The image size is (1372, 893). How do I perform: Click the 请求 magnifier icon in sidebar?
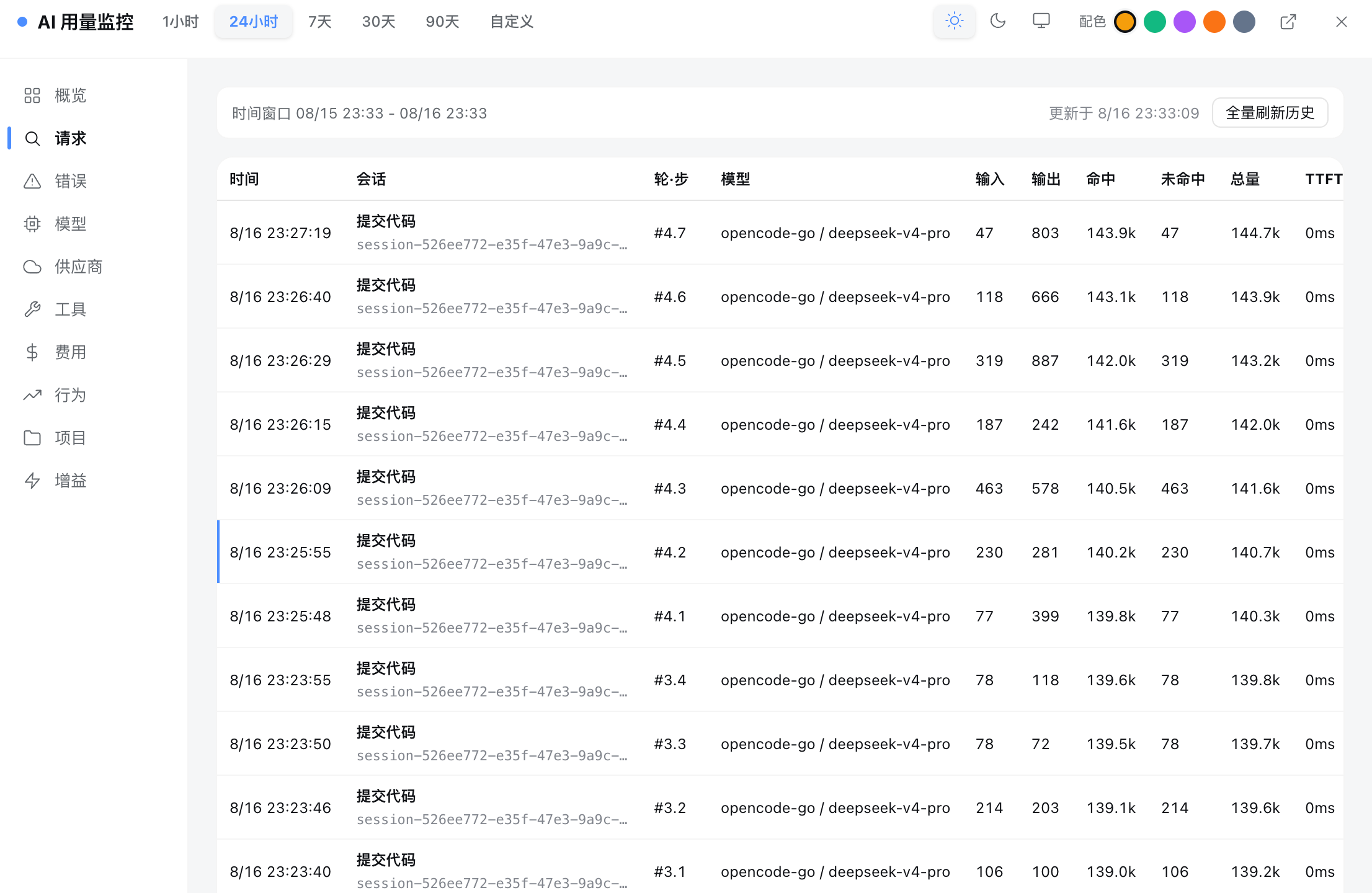32,138
